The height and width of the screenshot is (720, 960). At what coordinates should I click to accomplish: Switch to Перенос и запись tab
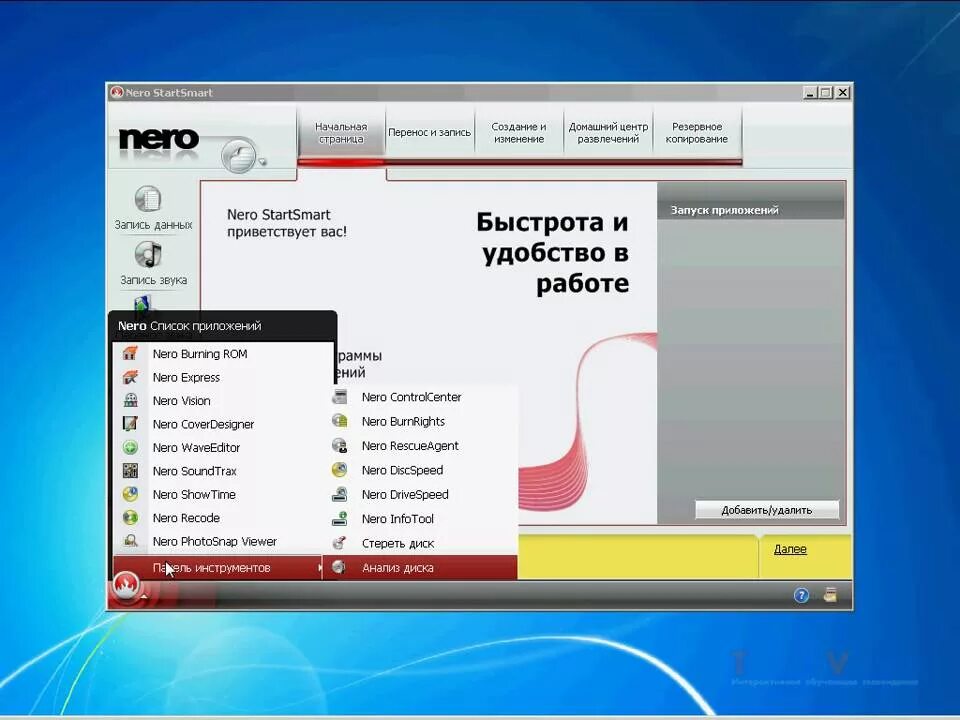point(429,133)
